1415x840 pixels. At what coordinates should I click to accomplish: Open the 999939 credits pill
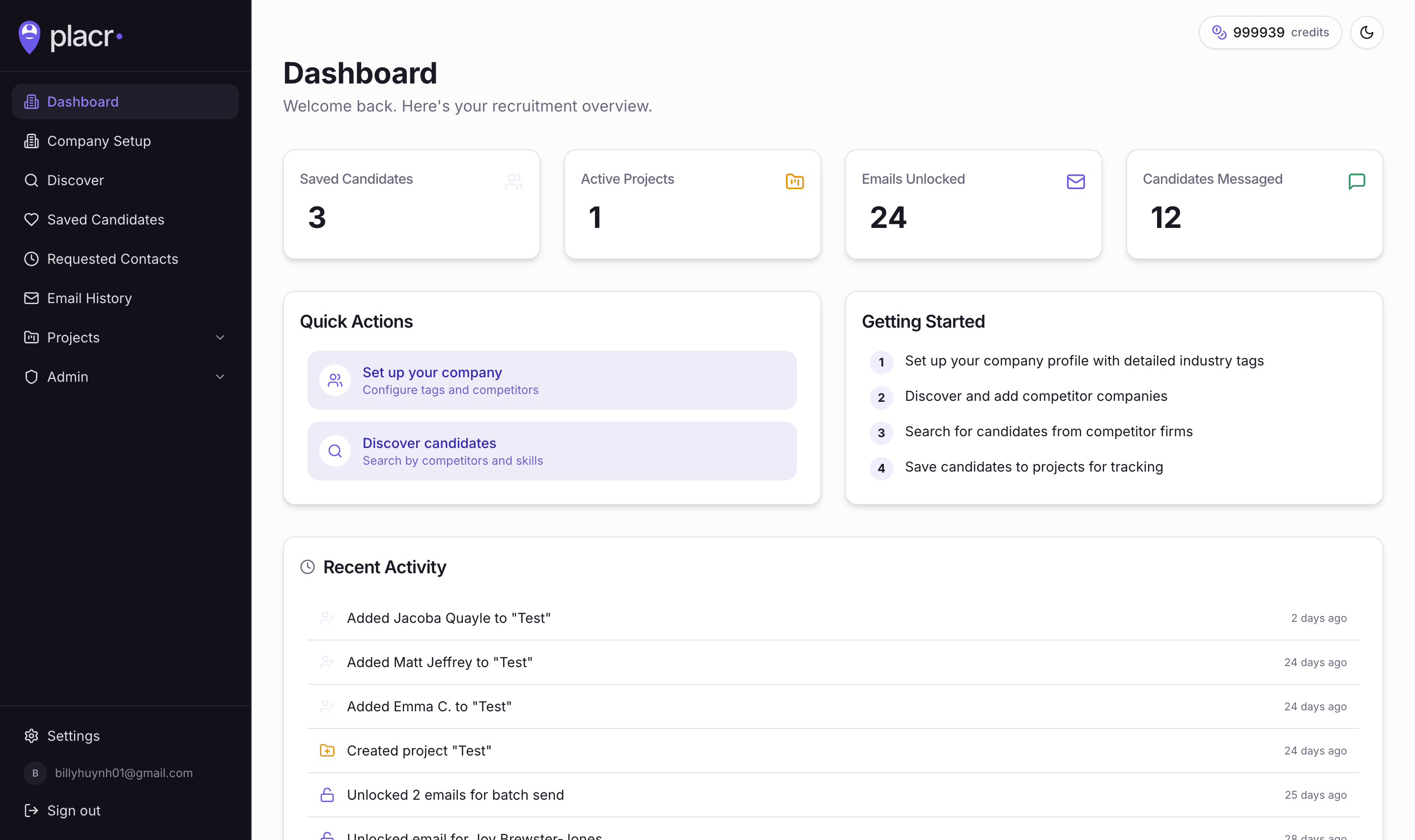[1270, 32]
